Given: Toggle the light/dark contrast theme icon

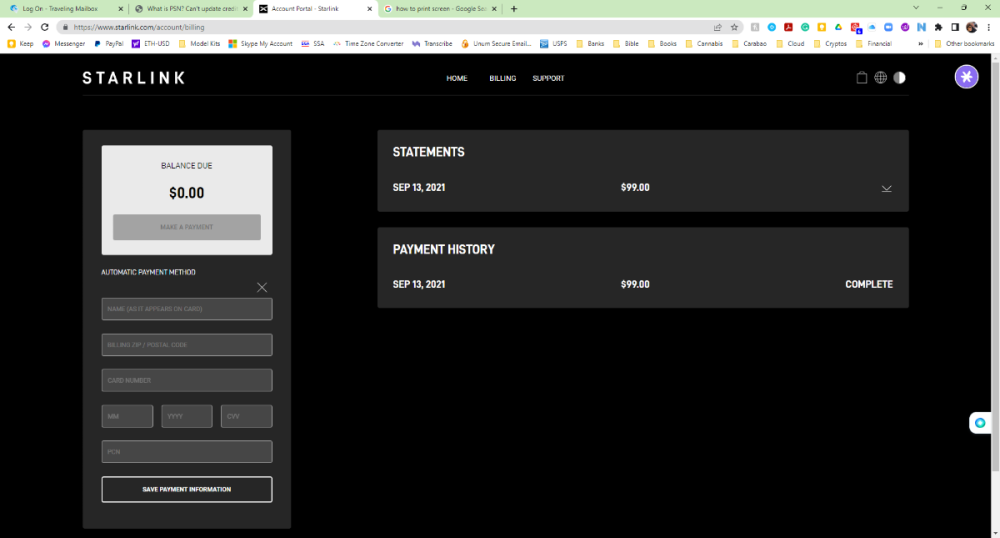Looking at the screenshot, I should 900,78.
